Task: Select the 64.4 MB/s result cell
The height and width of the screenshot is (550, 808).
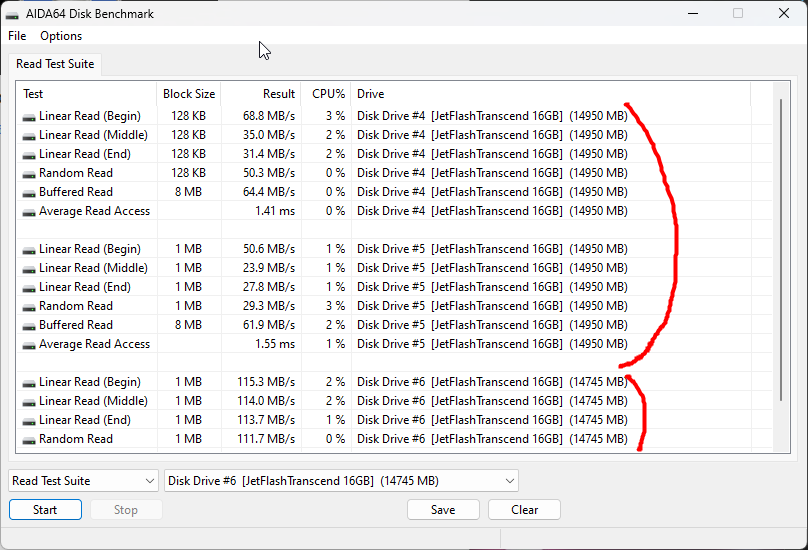Action: click(x=268, y=192)
